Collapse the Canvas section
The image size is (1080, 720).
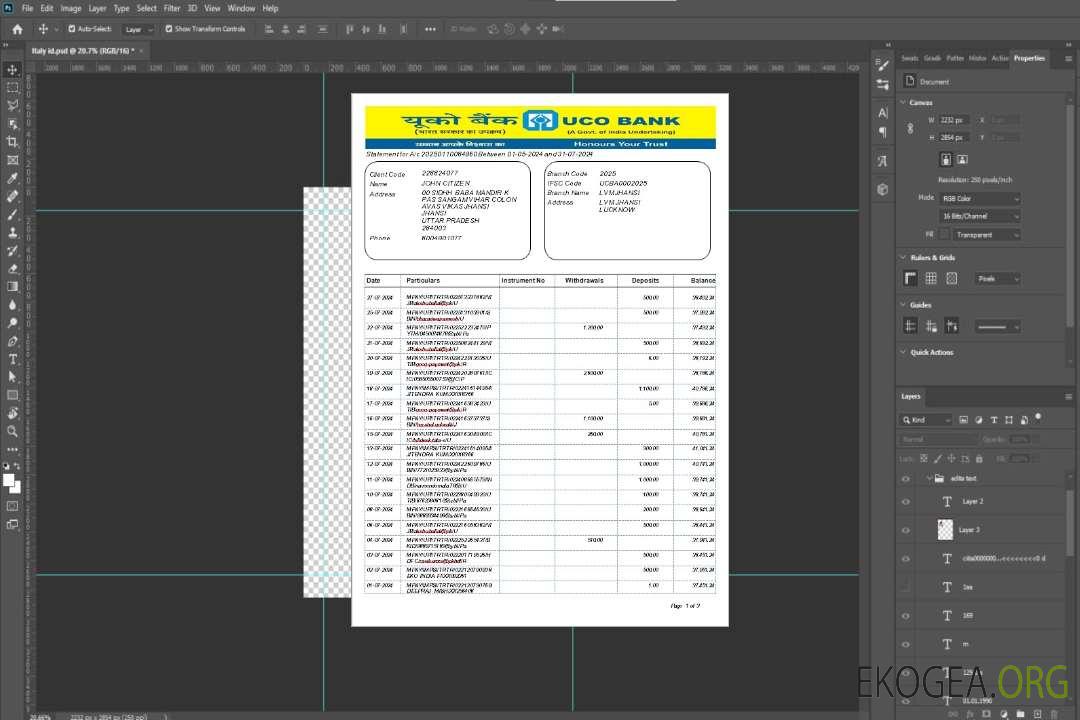[903, 103]
